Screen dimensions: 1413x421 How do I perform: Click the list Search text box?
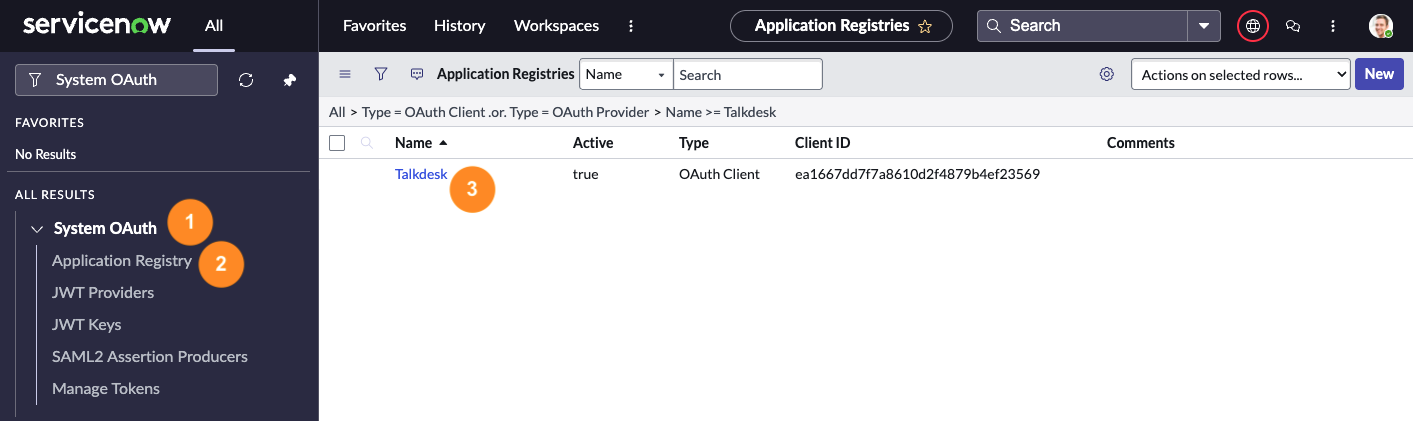pos(748,74)
